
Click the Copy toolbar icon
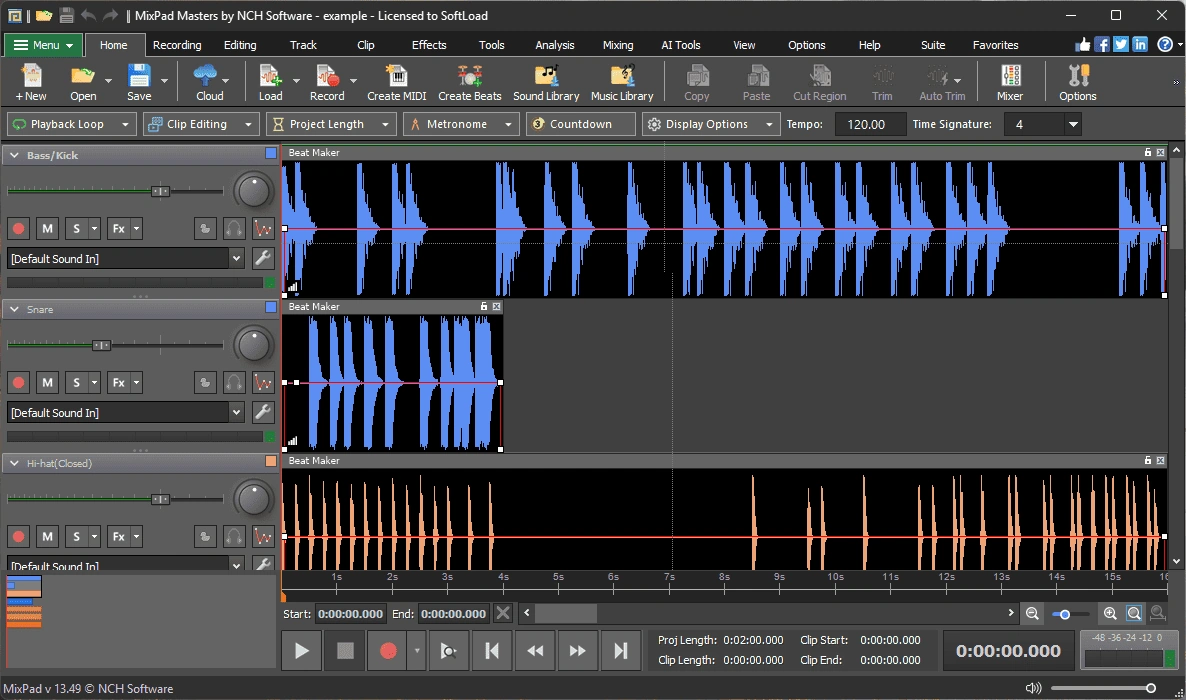coord(697,82)
